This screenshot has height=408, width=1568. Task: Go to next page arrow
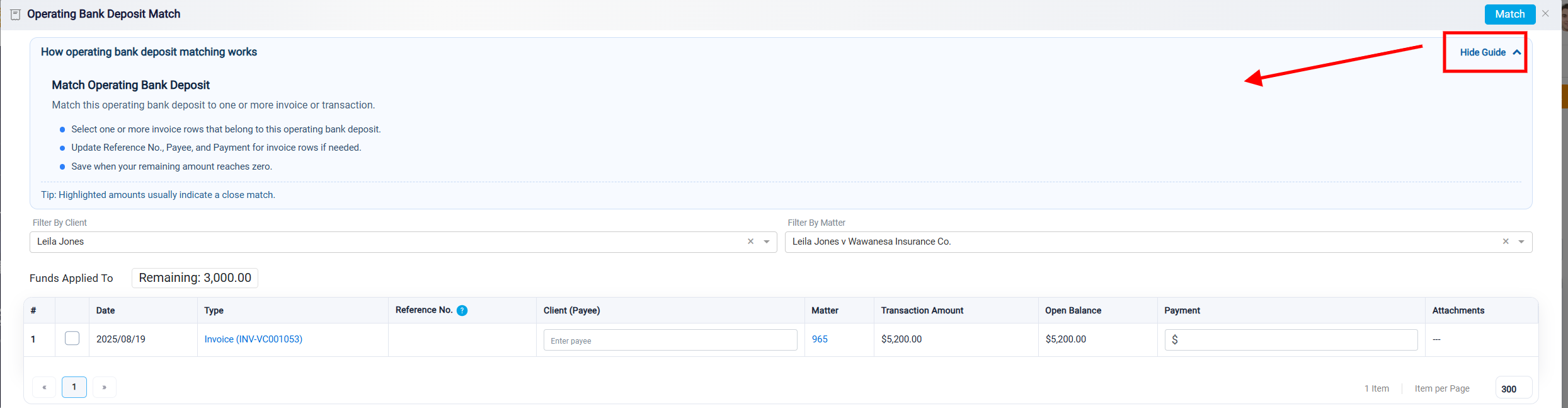[105, 387]
